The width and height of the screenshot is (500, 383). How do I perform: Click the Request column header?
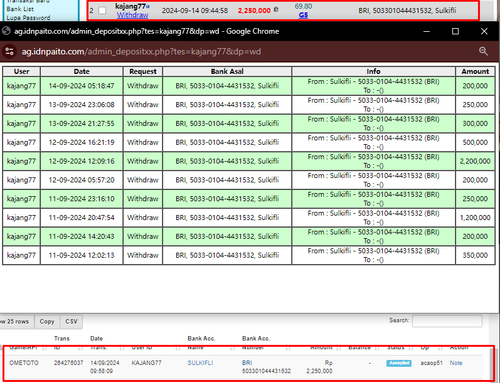click(143, 71)
